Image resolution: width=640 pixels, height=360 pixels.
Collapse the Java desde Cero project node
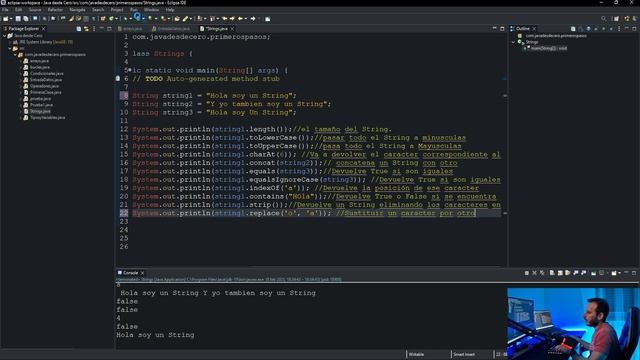pos(4,36)
